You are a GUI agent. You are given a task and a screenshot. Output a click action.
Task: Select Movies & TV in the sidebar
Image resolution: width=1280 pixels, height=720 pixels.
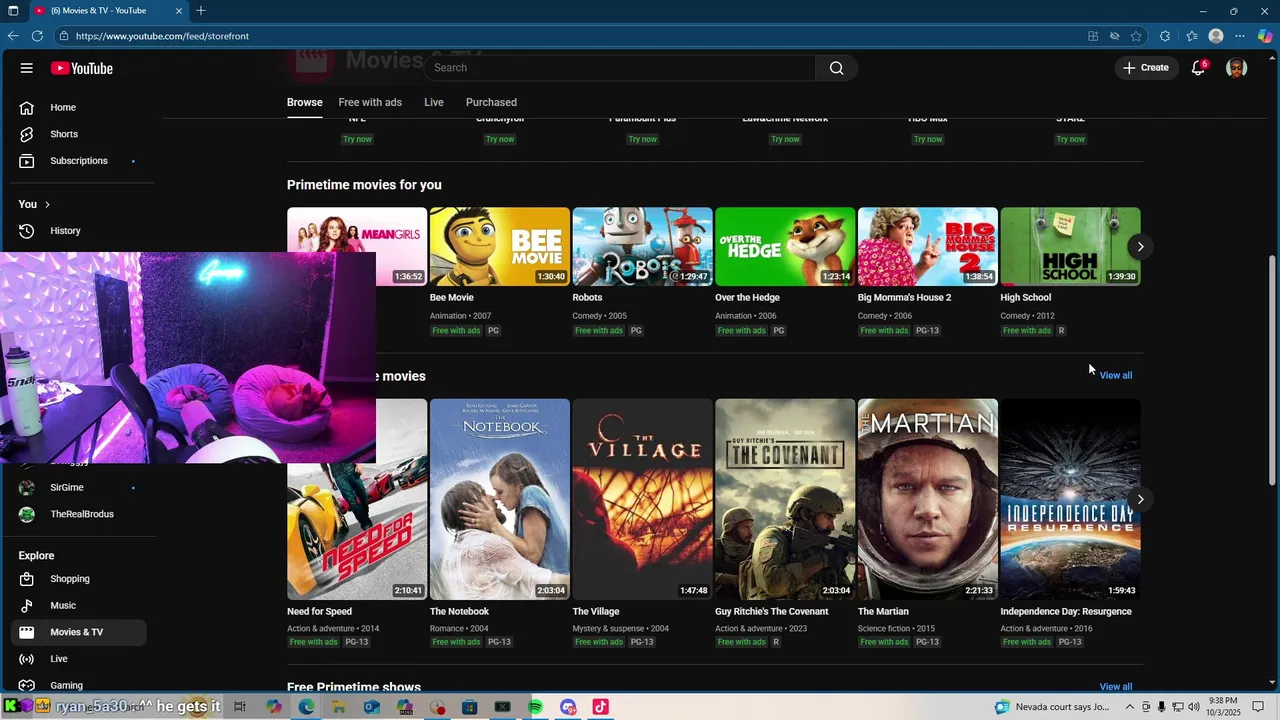pyautogui.click(x=78, y=632)
